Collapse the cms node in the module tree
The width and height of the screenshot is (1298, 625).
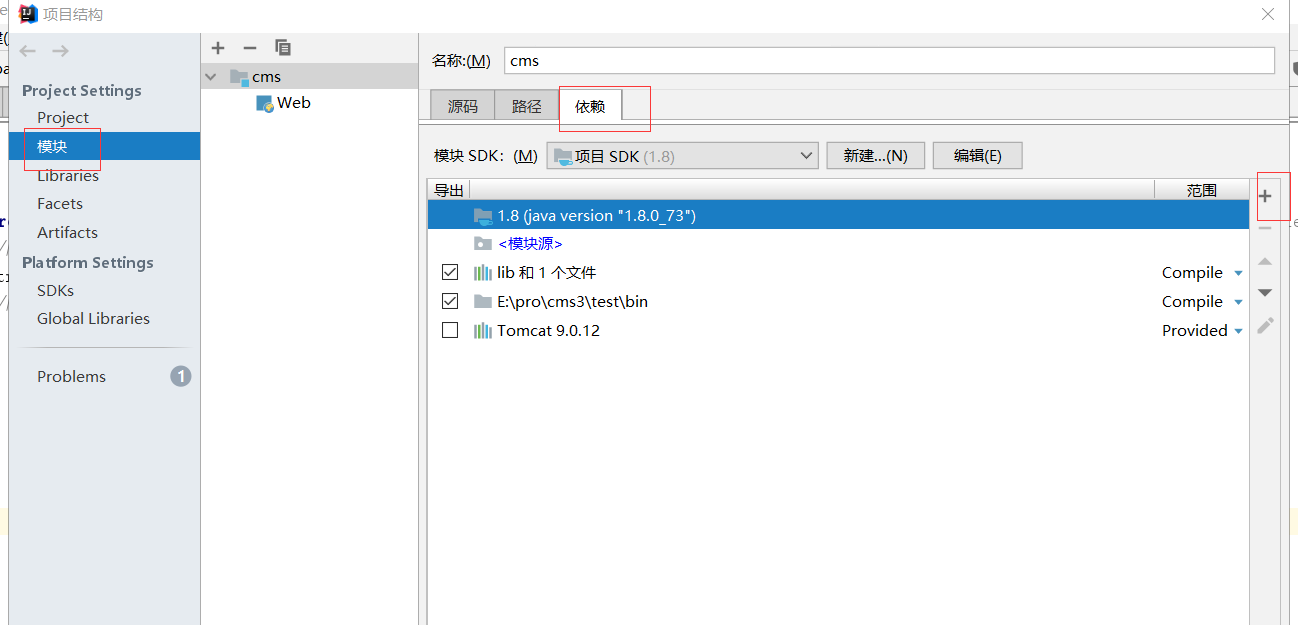tap(211, 76)
